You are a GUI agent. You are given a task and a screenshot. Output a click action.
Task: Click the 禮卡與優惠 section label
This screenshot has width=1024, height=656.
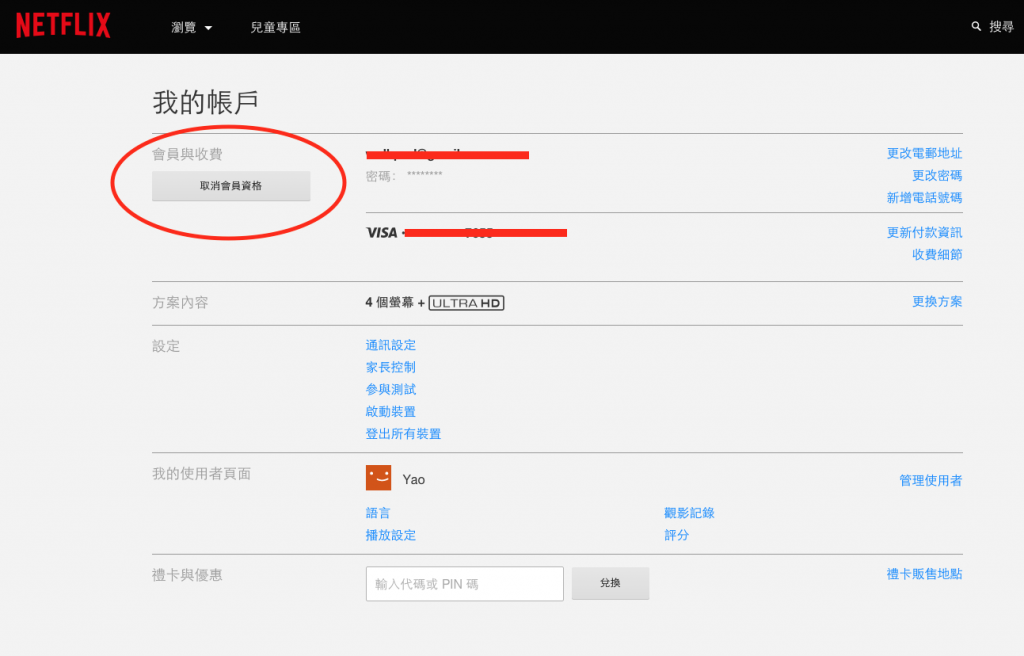click(x=187, y=575)
